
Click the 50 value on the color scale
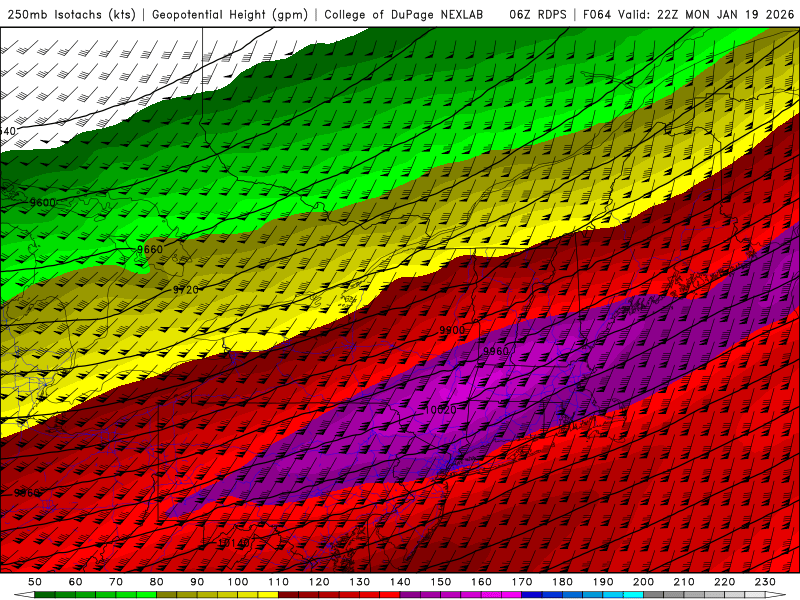tap(35, 582)
